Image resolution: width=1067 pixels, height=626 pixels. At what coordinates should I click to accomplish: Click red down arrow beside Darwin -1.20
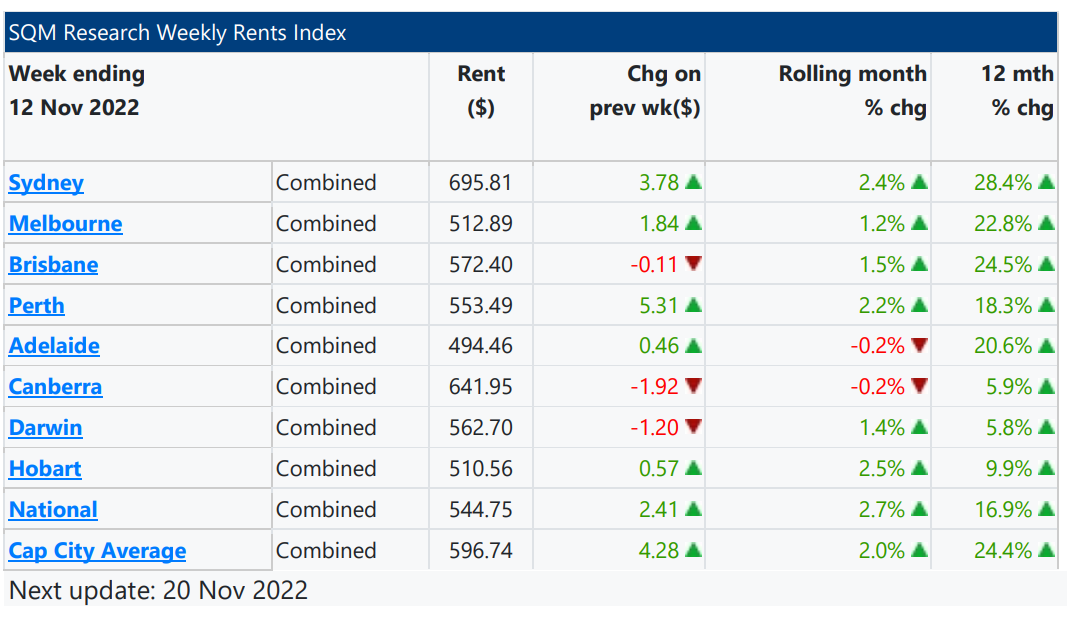(x=693, y=428)
